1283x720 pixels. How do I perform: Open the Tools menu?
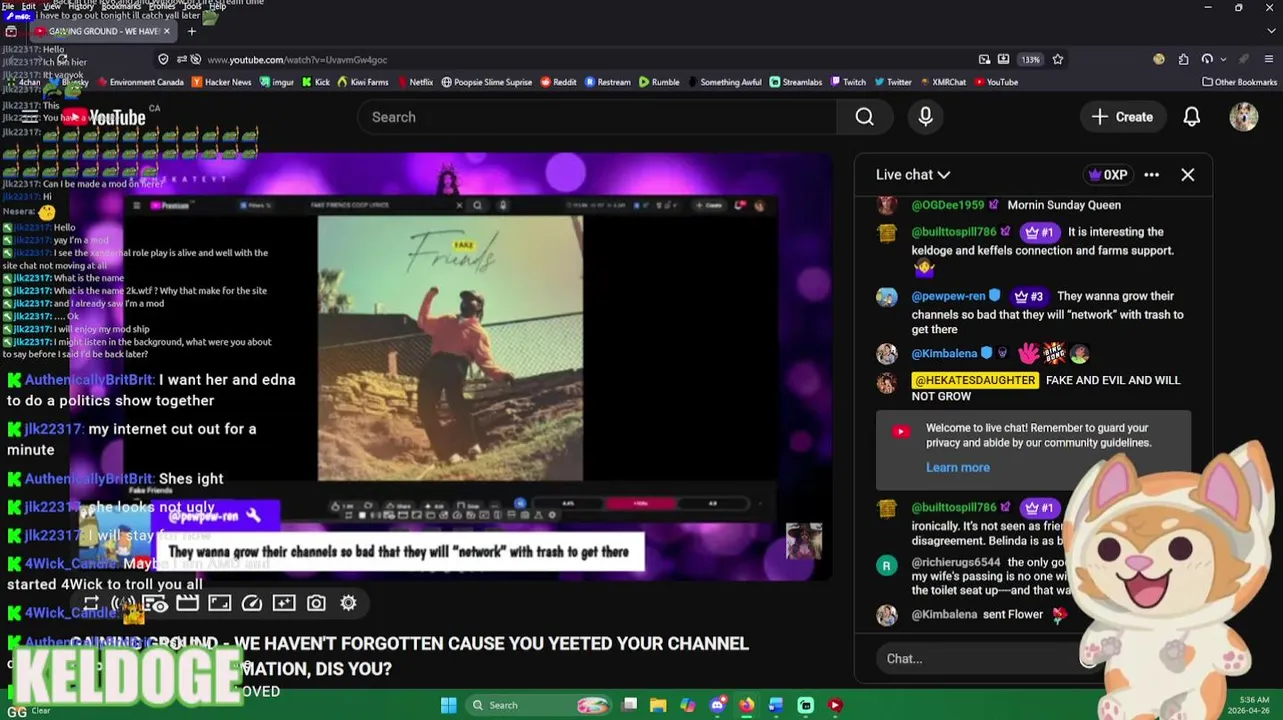pos(192,6)
